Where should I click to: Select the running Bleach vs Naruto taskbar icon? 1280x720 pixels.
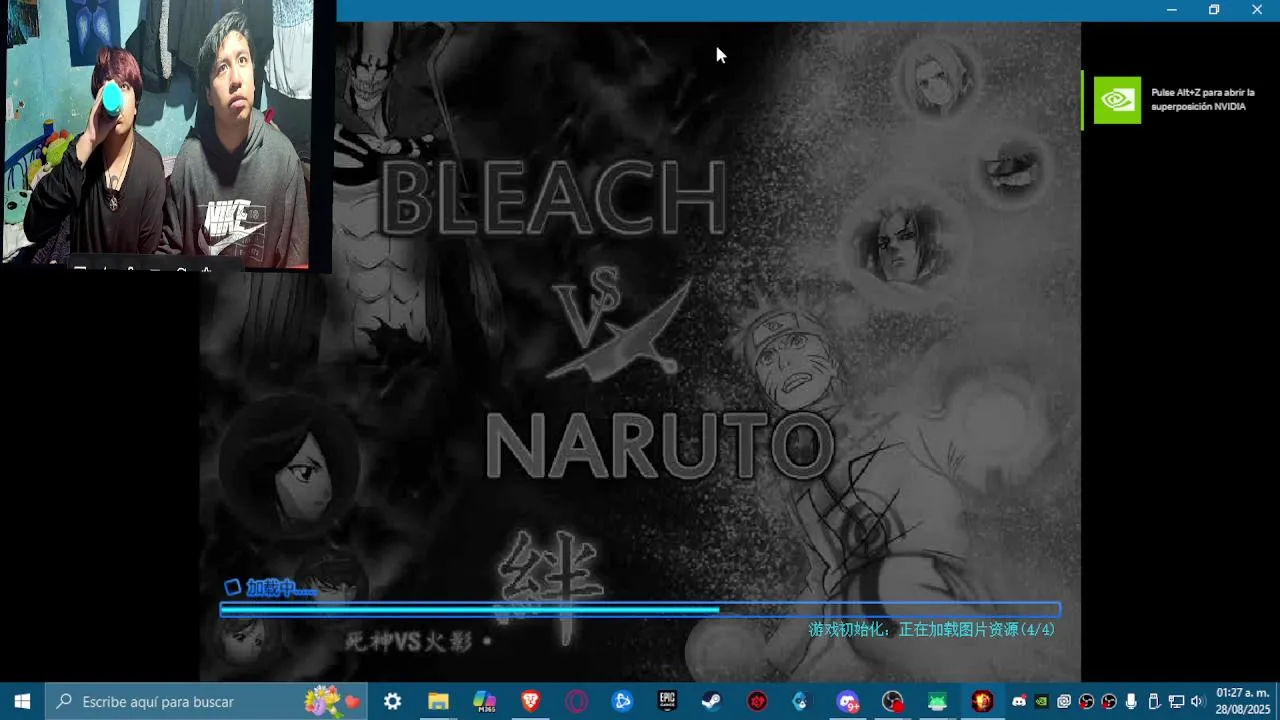pos(982,702)
